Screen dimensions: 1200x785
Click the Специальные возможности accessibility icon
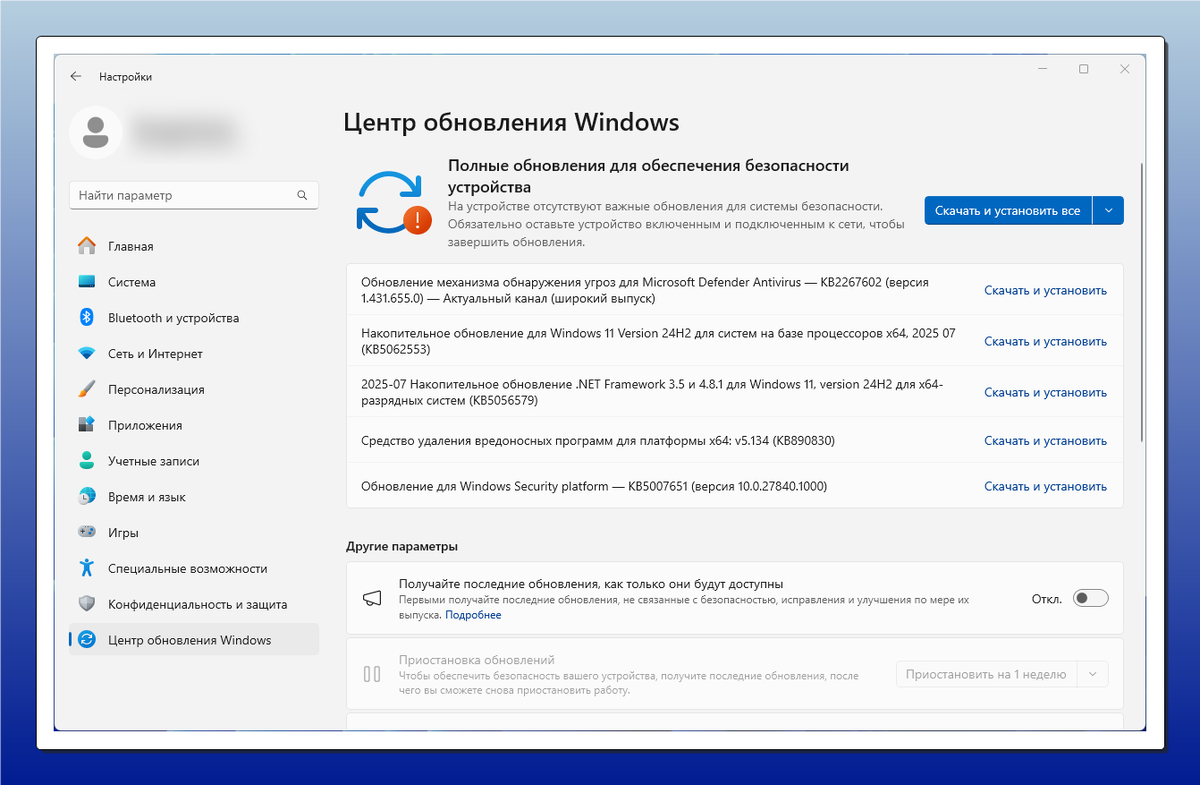87,568
